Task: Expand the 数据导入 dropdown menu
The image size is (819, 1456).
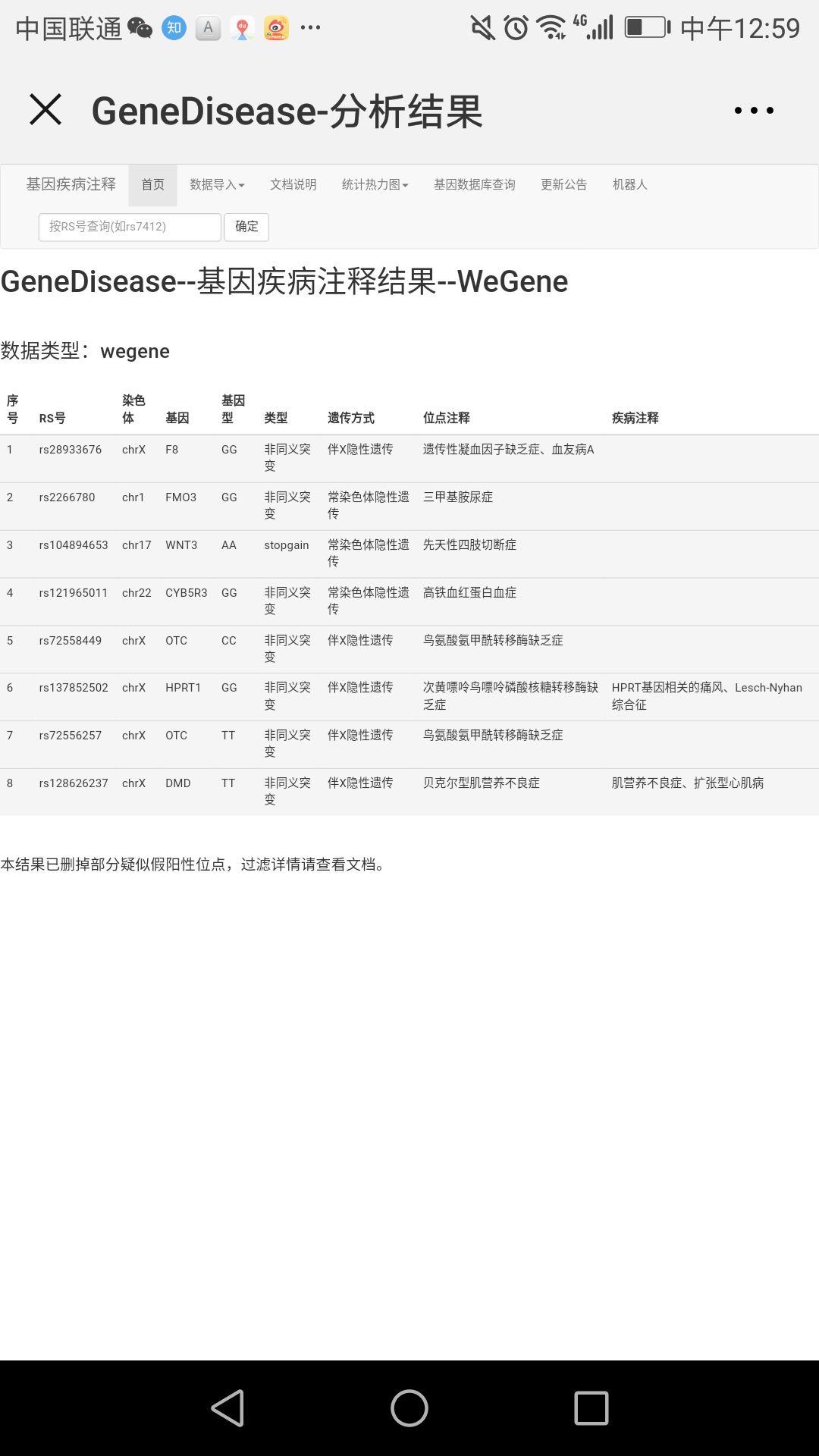Action: 217,185
